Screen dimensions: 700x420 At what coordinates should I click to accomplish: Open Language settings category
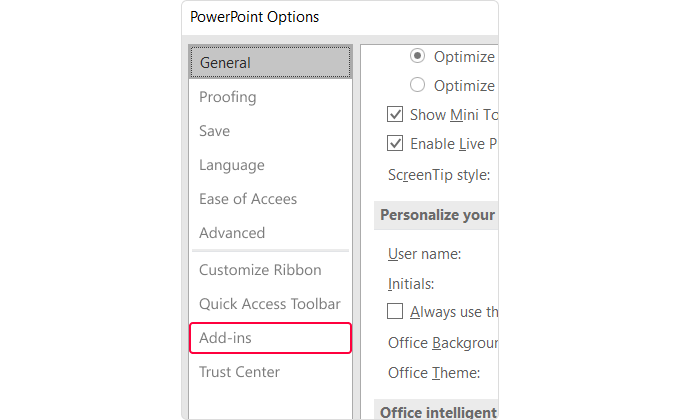point(232,165)
